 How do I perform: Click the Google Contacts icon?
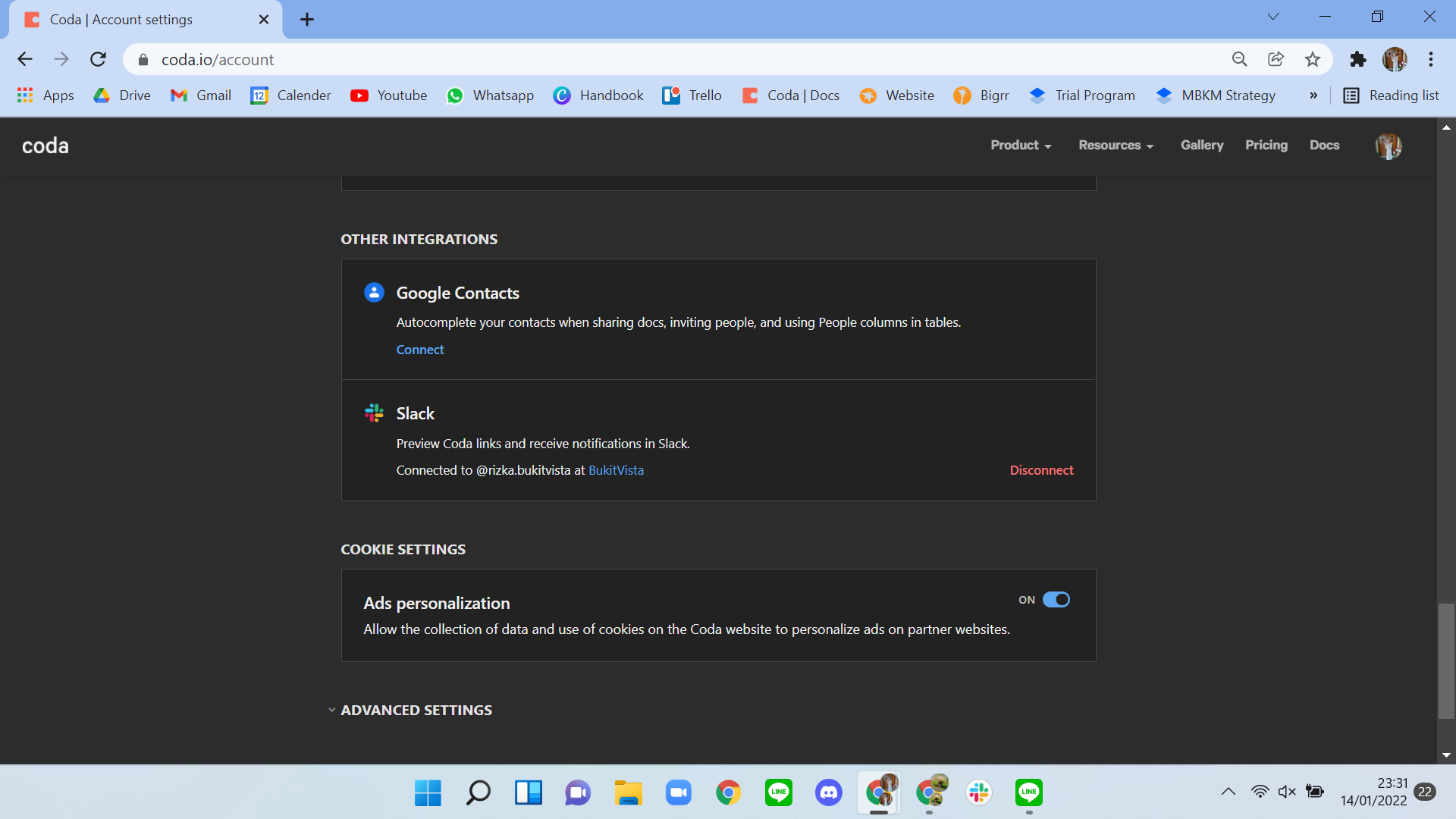pos(374,293)
